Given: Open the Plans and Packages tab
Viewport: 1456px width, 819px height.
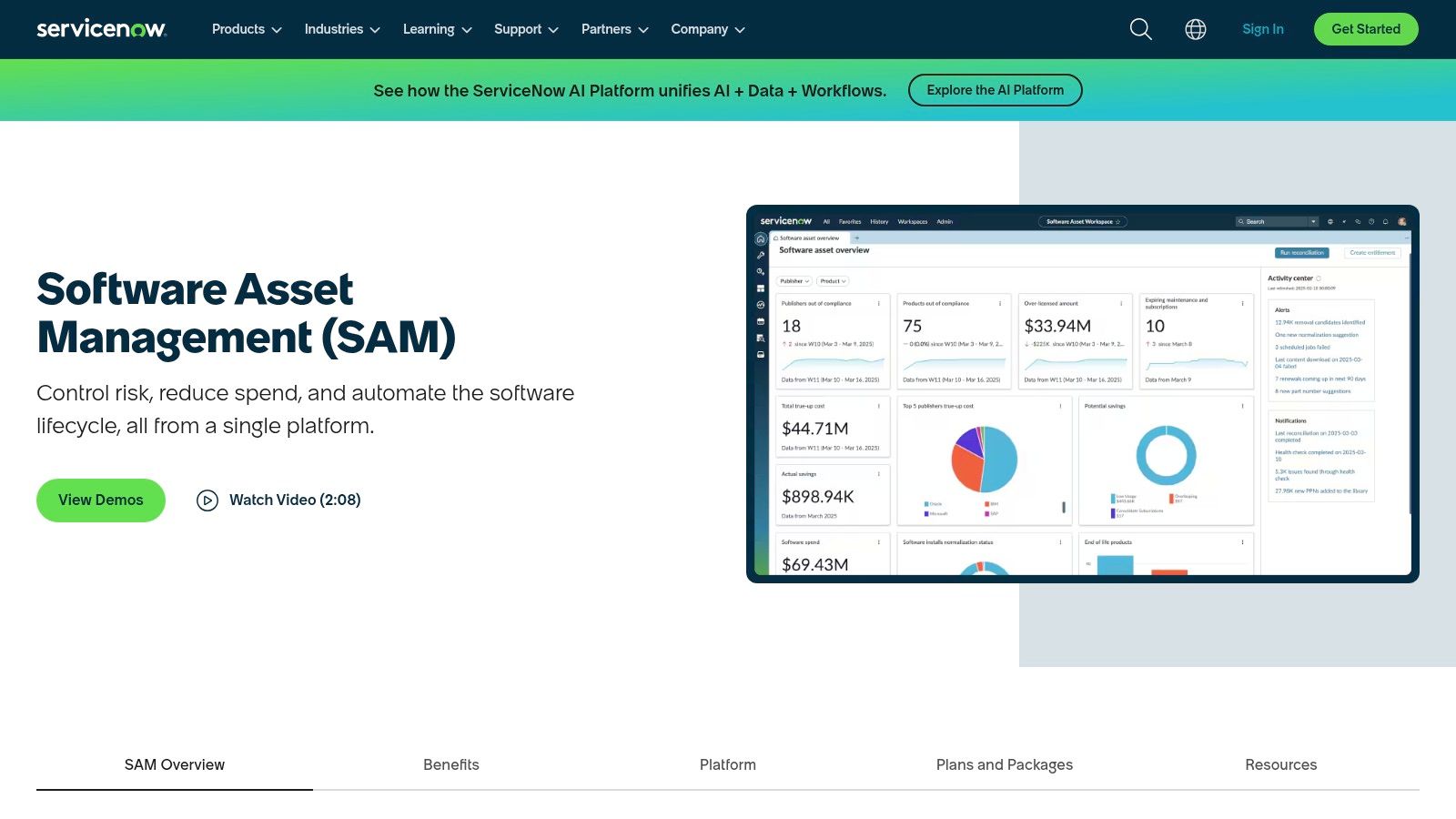Looking at the screenshot, I should 1005,765.
